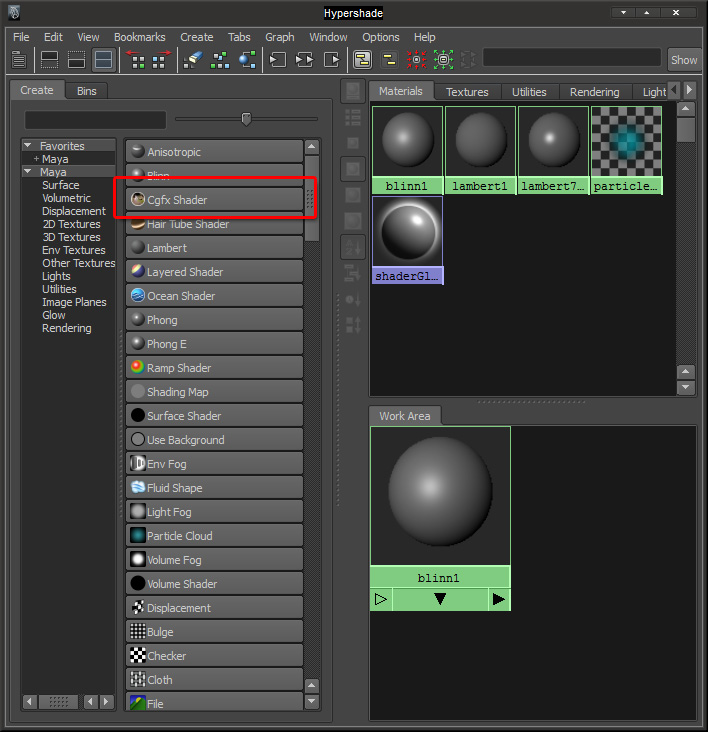Graph materials on selected objects icon
This screenshot has width=708, height=732.
click(247, 60)
